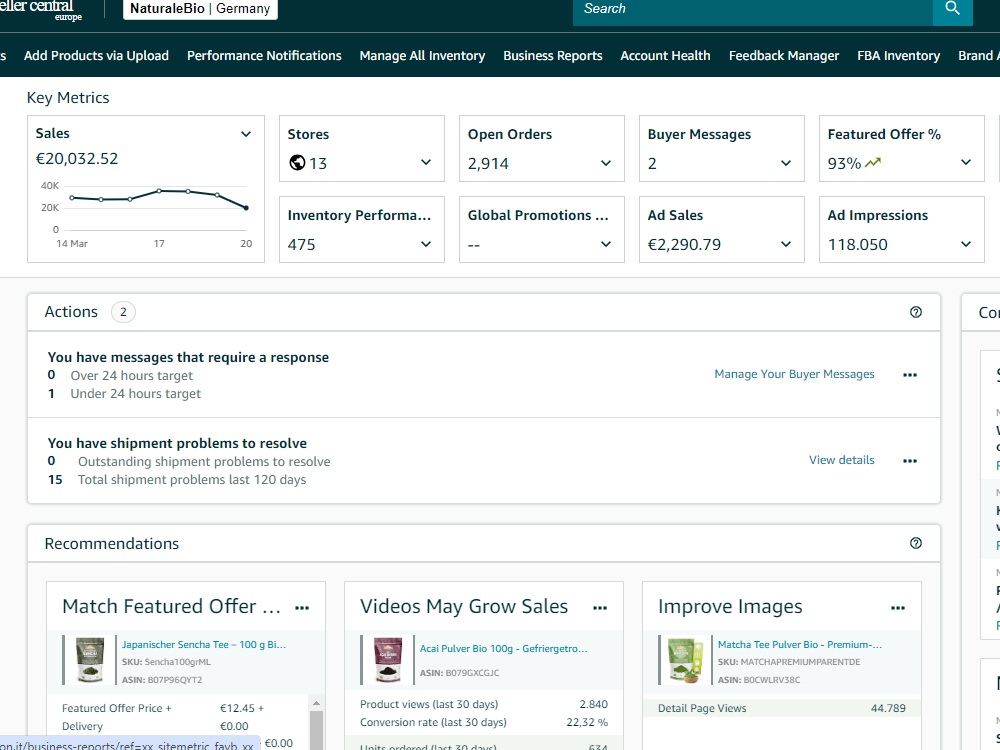
Task: Click the Detail Page Views value 44.789
Action: click(x=888, y=708)
